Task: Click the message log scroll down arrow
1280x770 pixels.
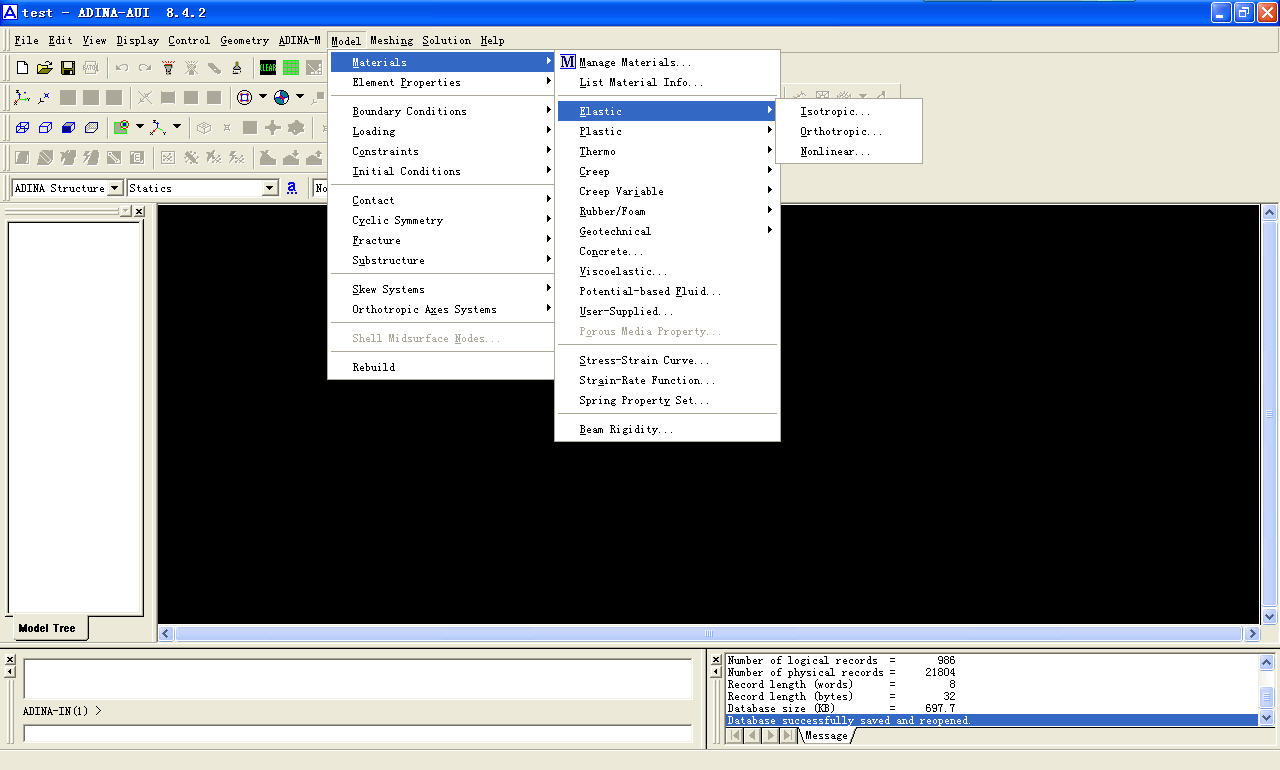Action: point(1267,718)
